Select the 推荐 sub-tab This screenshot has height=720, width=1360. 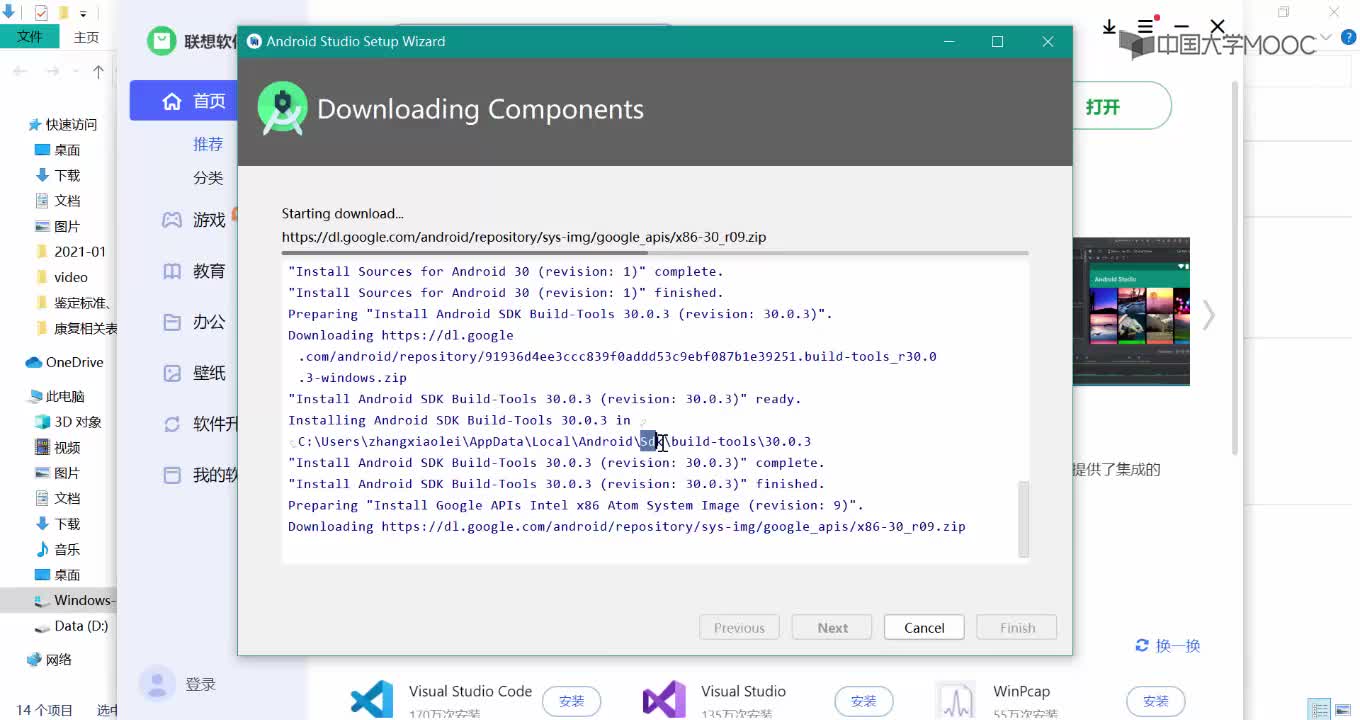coord(208,144)
